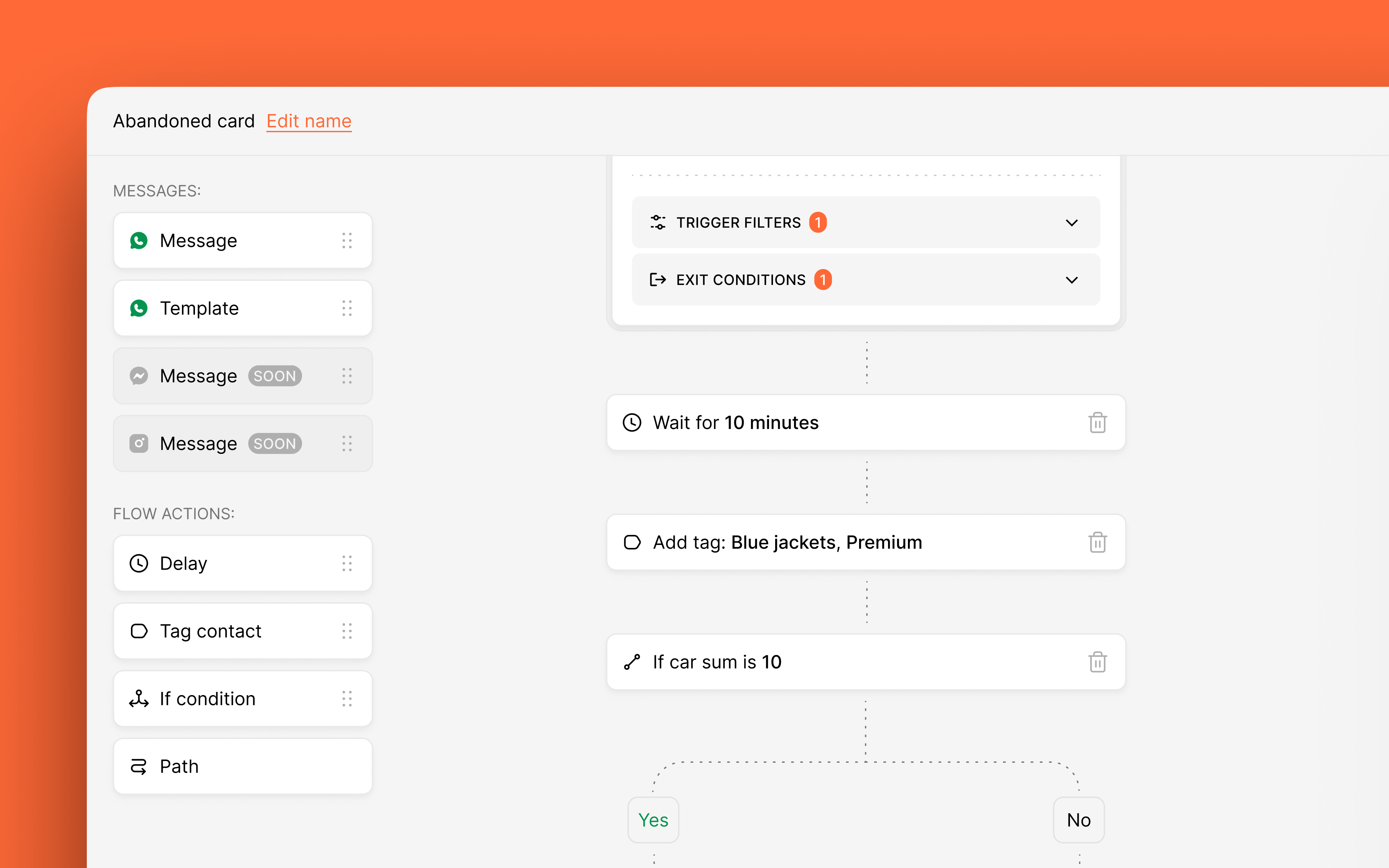
Task: Click the path icon on the Path card
Action: 139,766
